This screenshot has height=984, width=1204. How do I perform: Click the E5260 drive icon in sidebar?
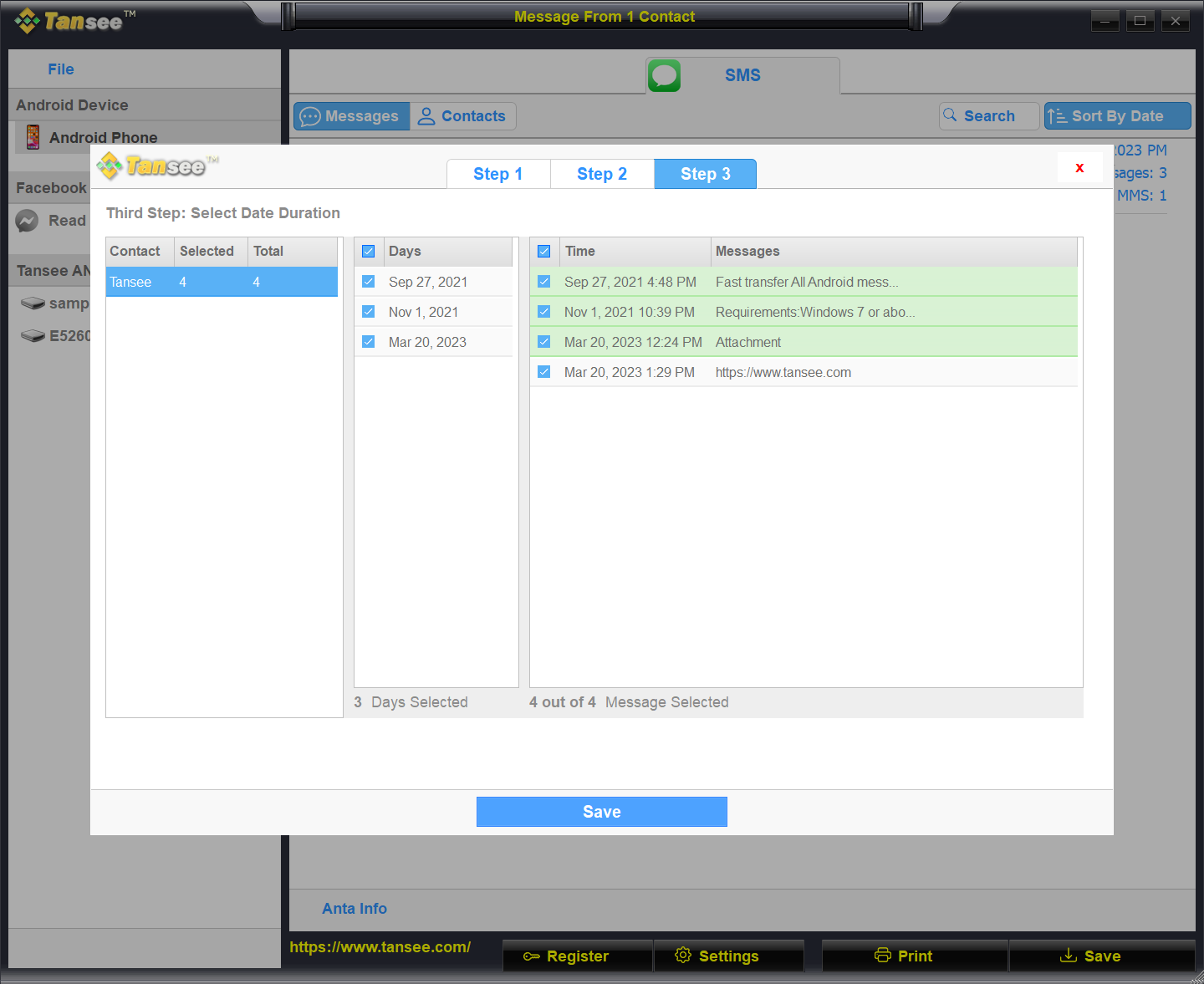(x=33, y=336)
